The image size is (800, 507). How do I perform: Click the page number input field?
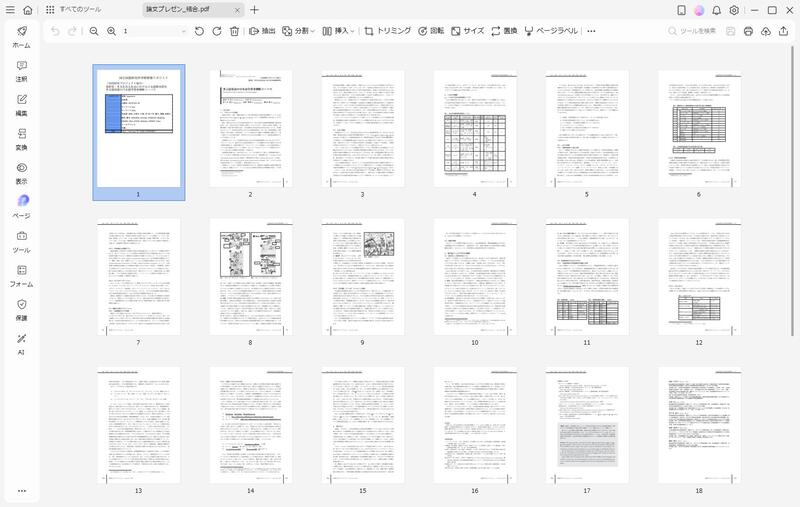click(x=154, y=31)
